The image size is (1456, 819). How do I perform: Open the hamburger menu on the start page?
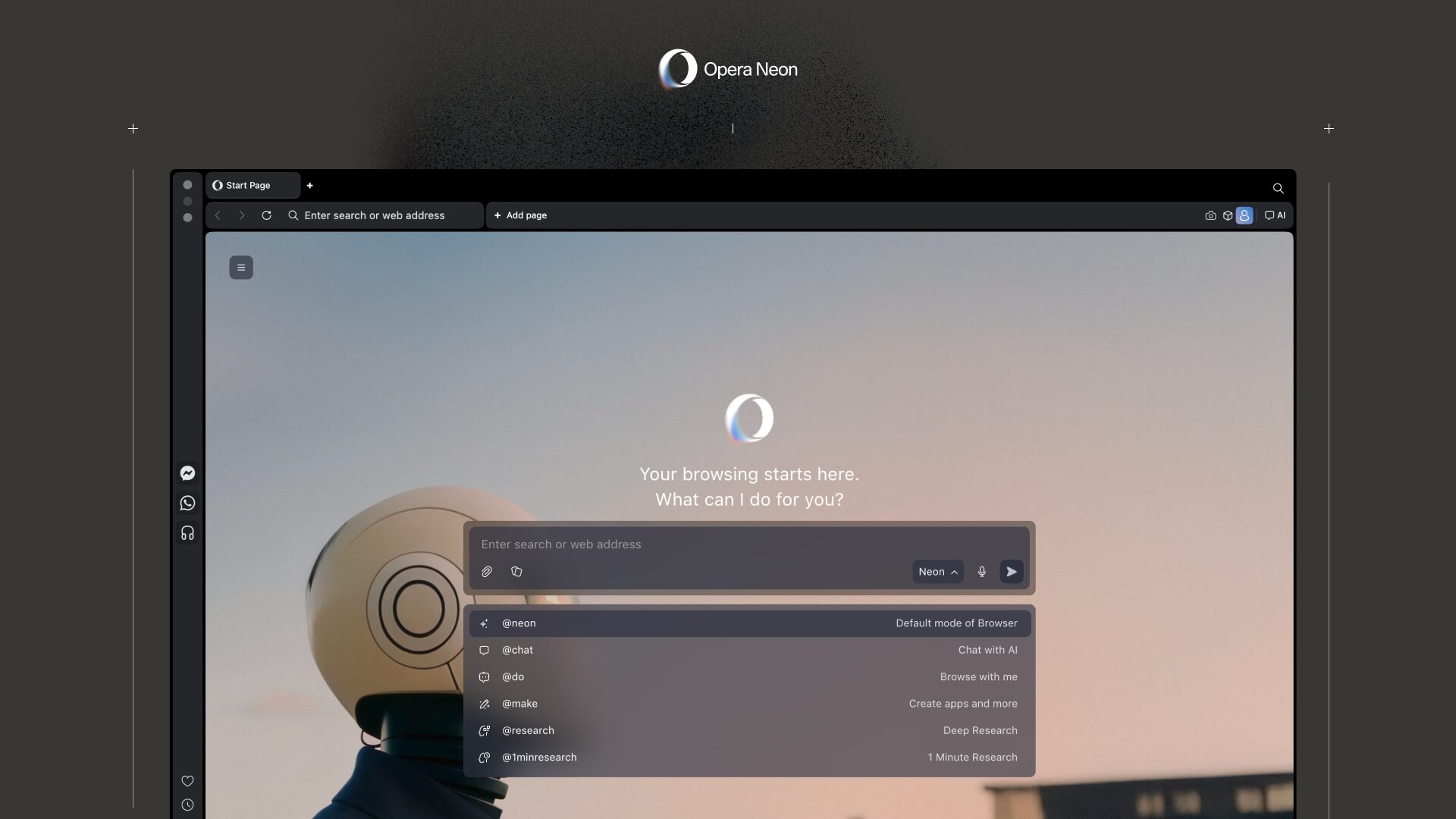pos(240,267)
